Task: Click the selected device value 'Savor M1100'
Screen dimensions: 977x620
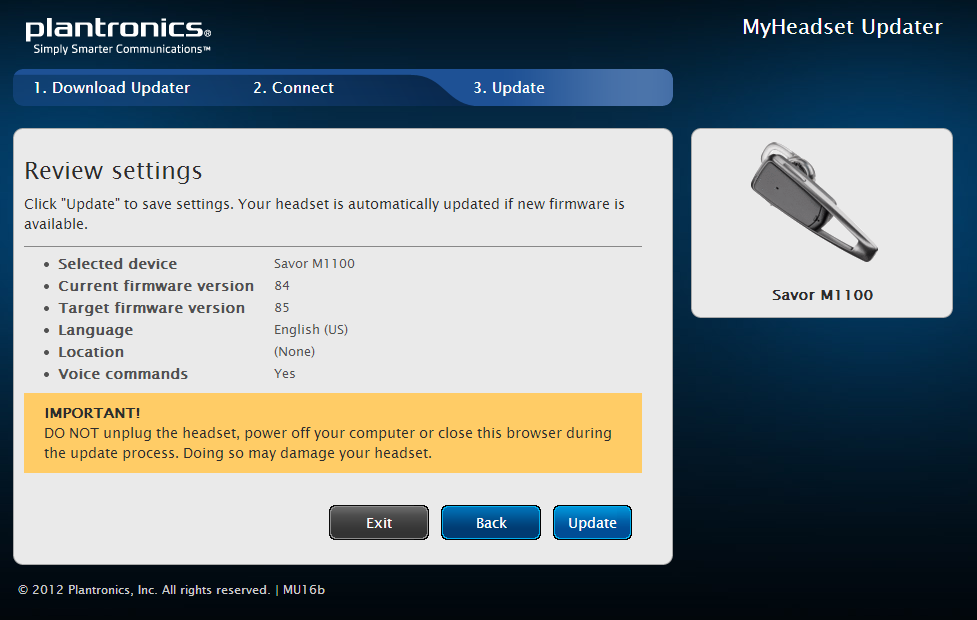Action: pyautogui.click(x=314, y=264)
